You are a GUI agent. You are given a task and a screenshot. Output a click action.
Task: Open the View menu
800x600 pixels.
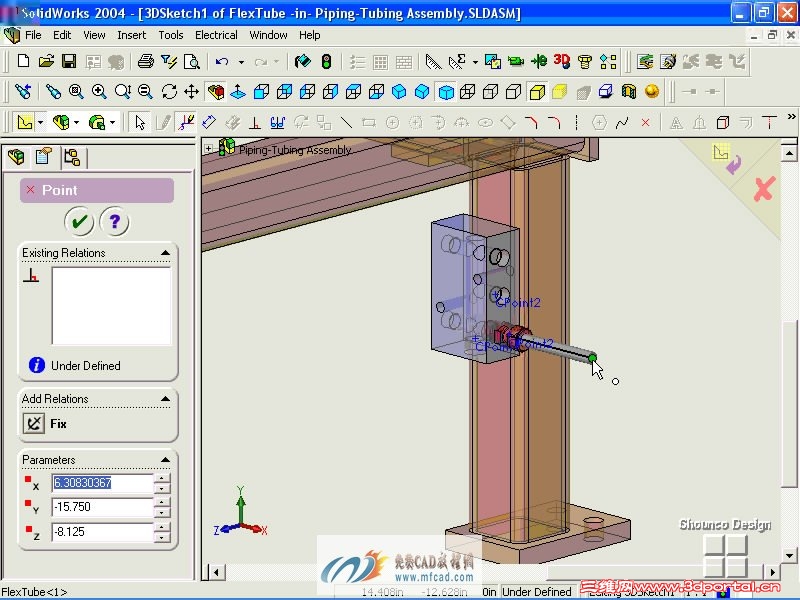[x=94, y=35]
